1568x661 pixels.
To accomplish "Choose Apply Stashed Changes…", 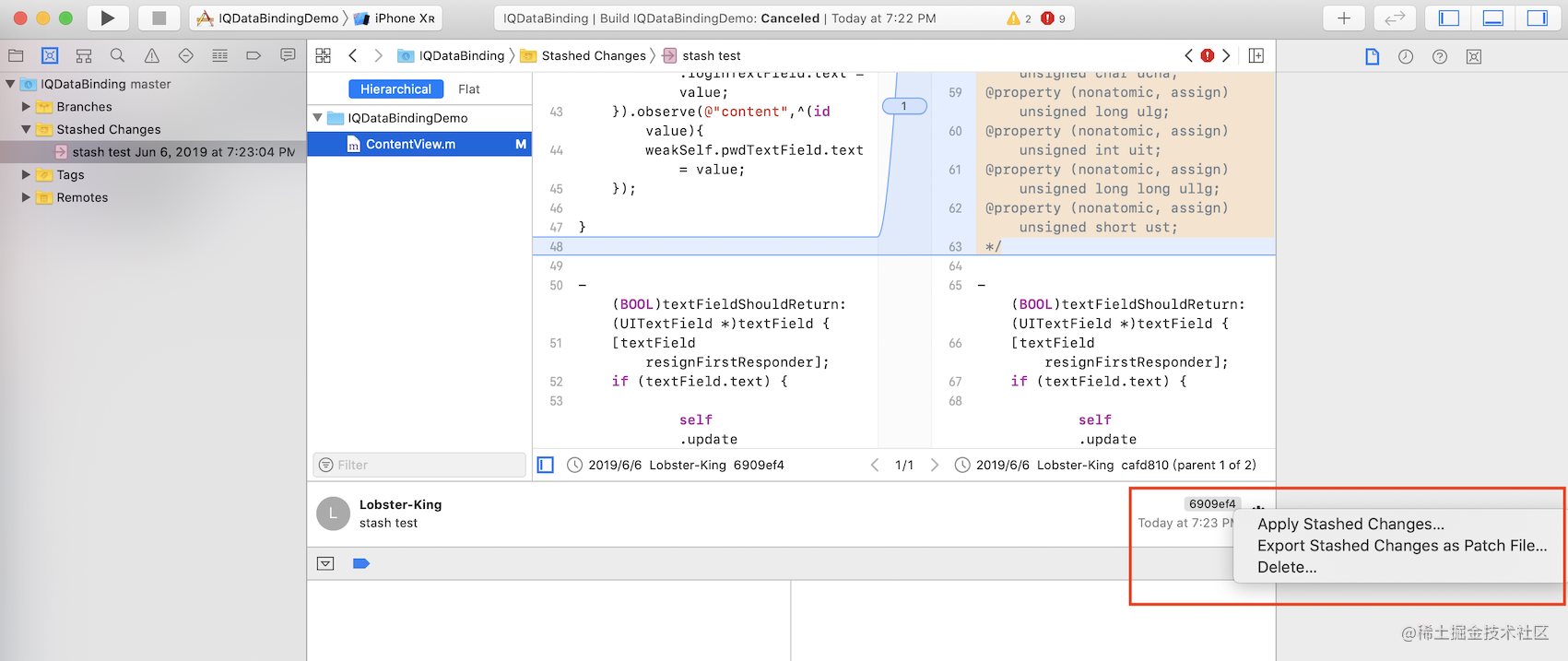I will [x=1350, y=524].
